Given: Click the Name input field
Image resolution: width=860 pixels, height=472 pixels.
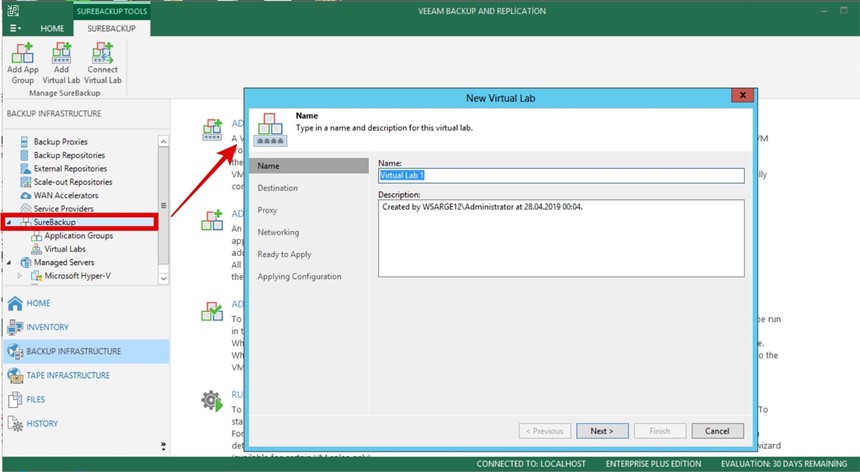Looking at the screenshot, I should [561, 175].
